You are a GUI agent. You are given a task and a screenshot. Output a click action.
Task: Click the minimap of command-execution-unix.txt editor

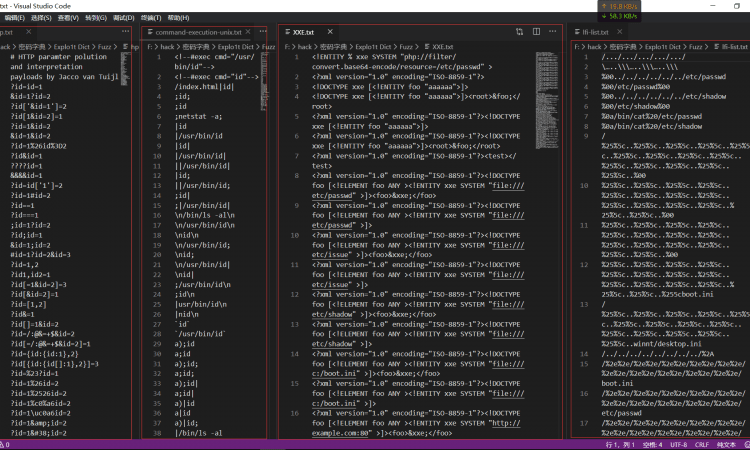pyautogui.click(x=264, y=81)
